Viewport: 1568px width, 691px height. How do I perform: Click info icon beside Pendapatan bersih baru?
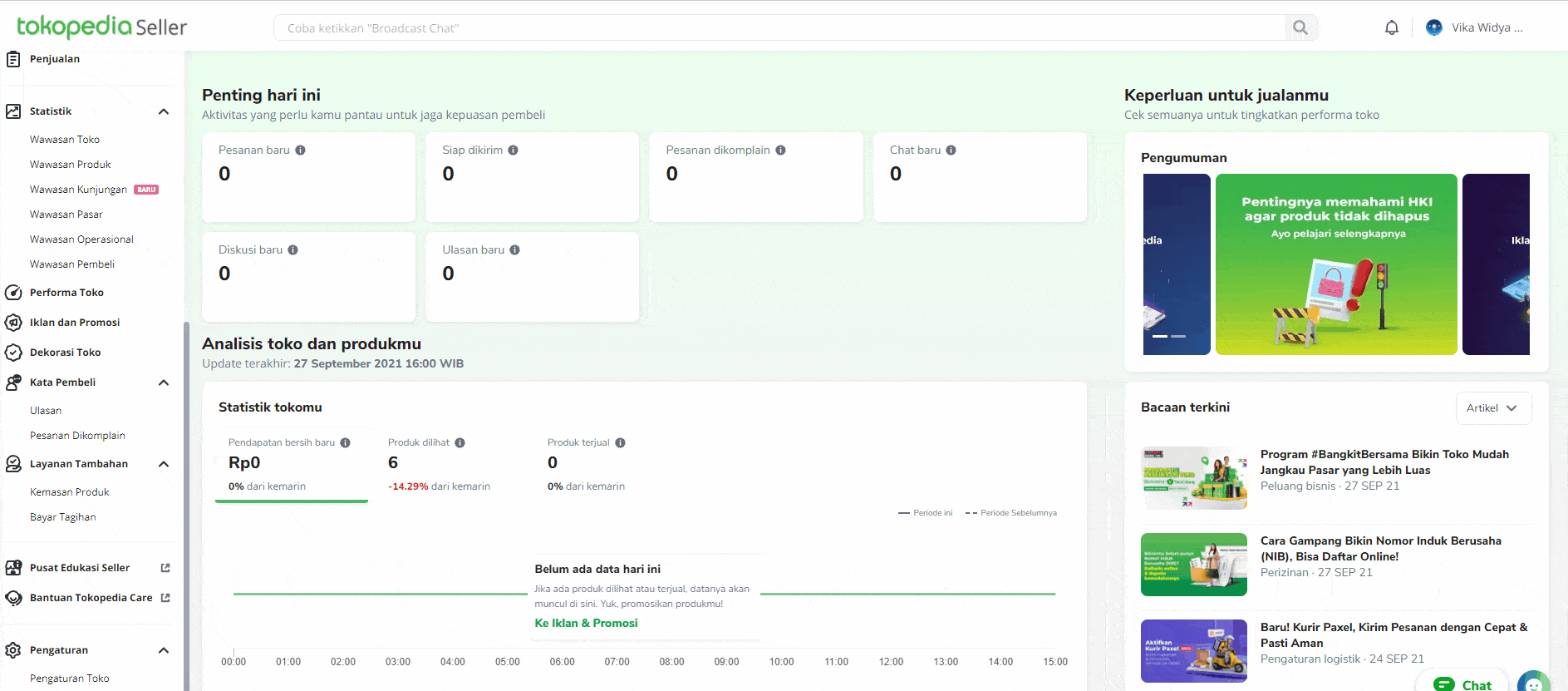(x=346, y=443)
